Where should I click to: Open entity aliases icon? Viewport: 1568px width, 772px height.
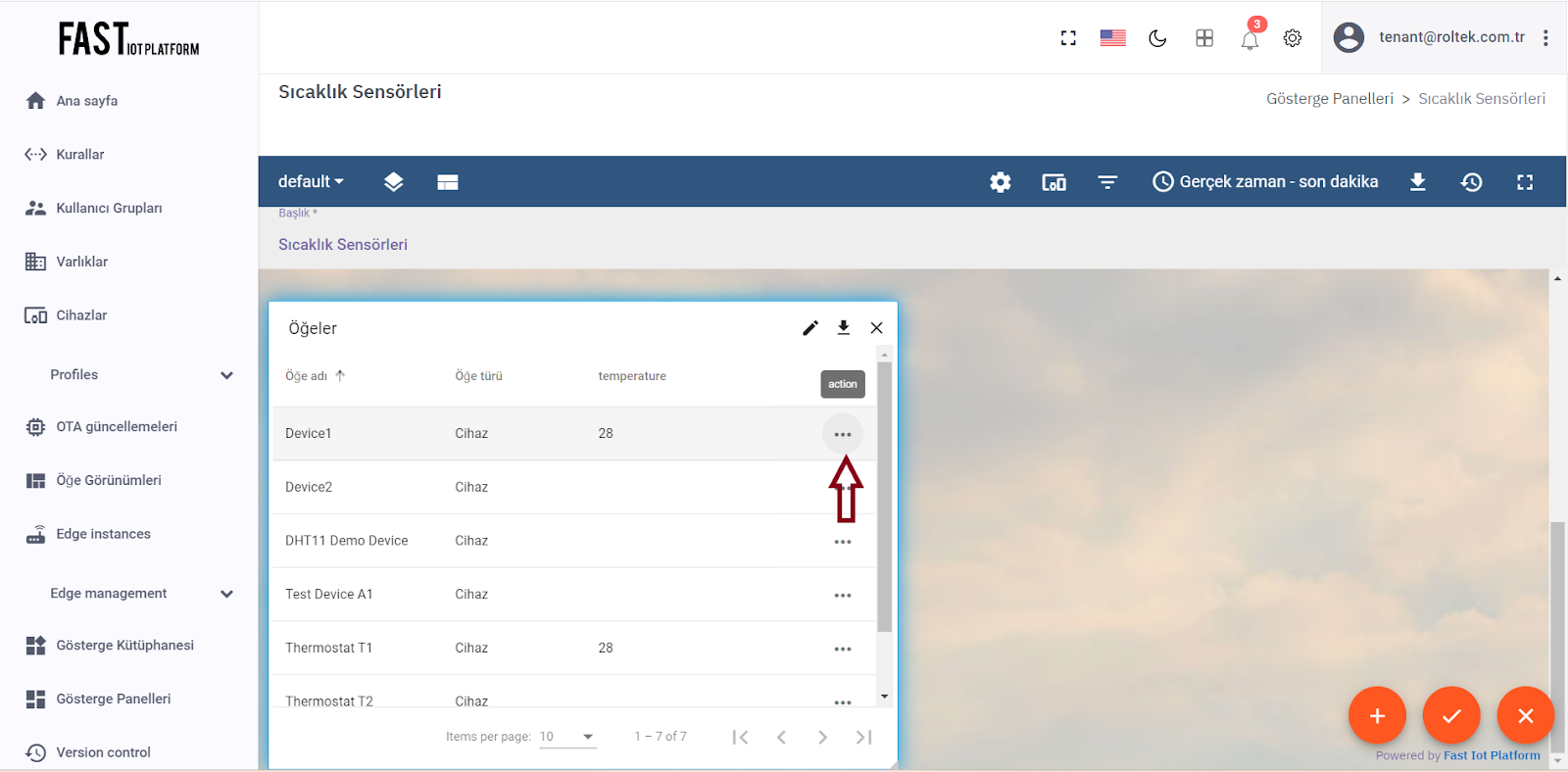1053,182
